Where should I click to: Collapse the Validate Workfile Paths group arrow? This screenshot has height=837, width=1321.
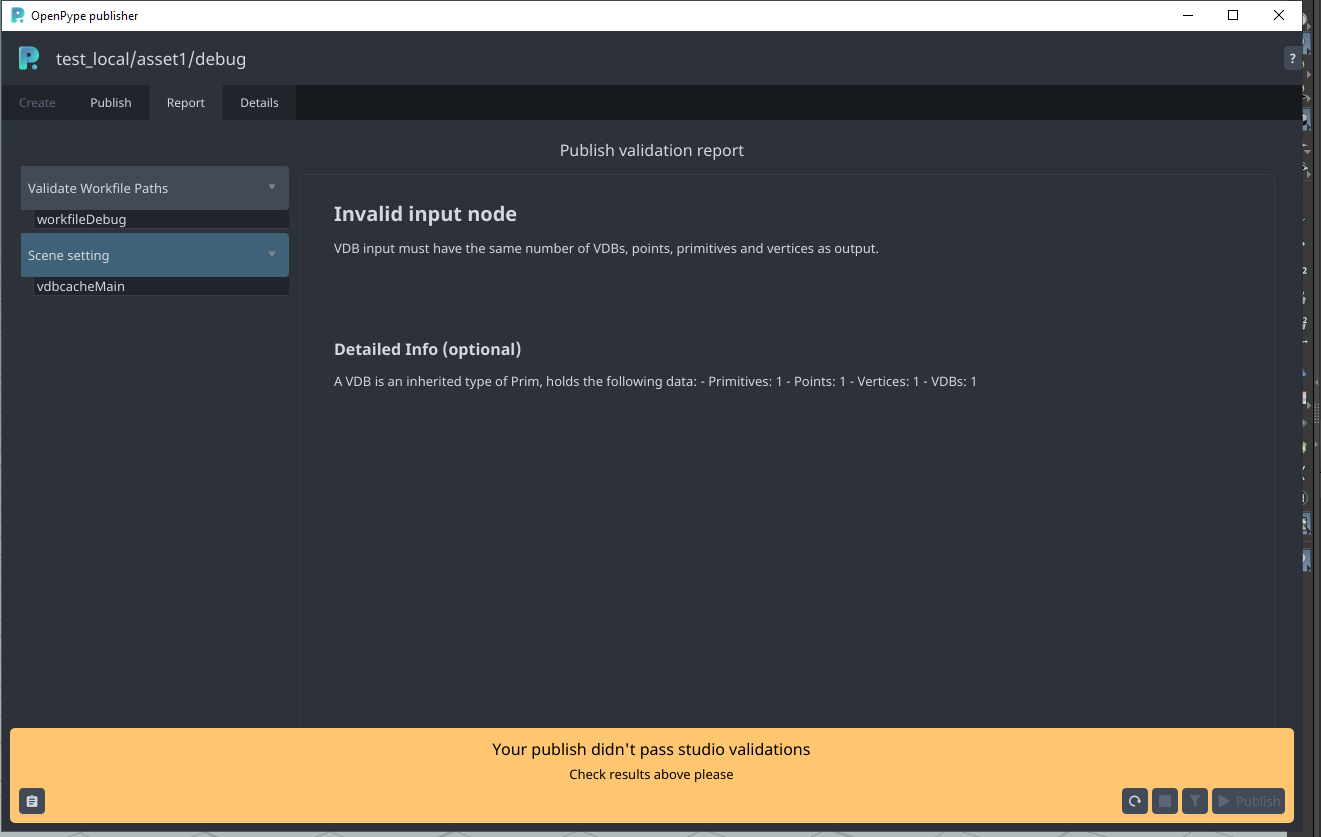(271, 187)
